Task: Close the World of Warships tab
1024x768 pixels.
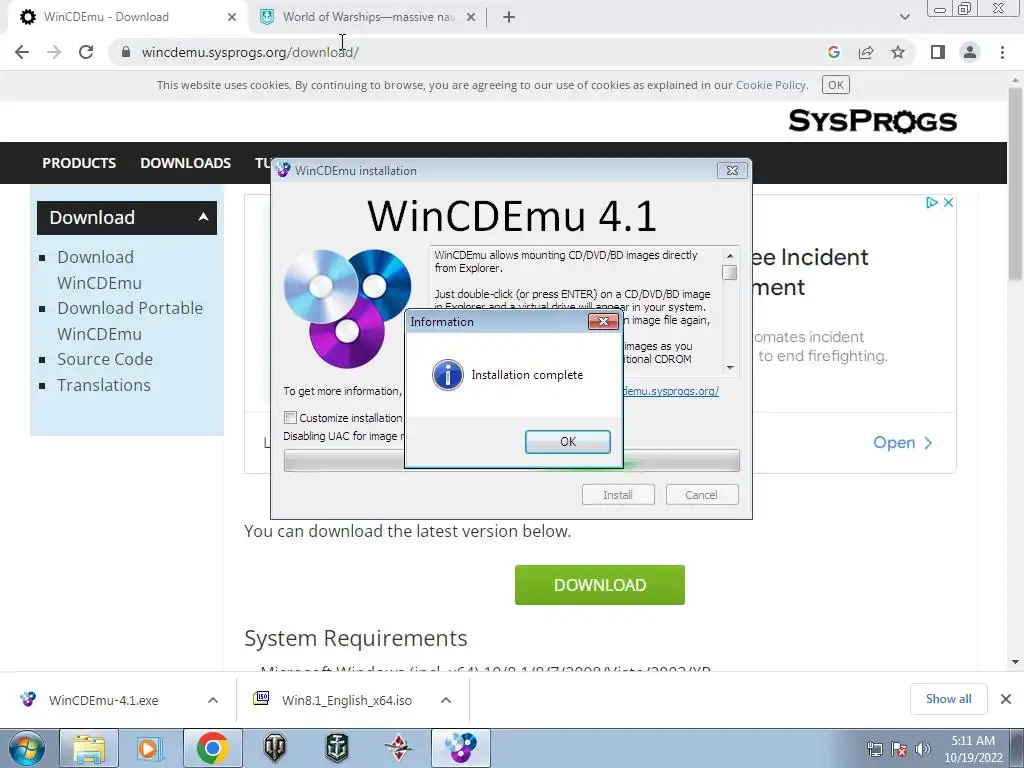Action: point(471,17)
